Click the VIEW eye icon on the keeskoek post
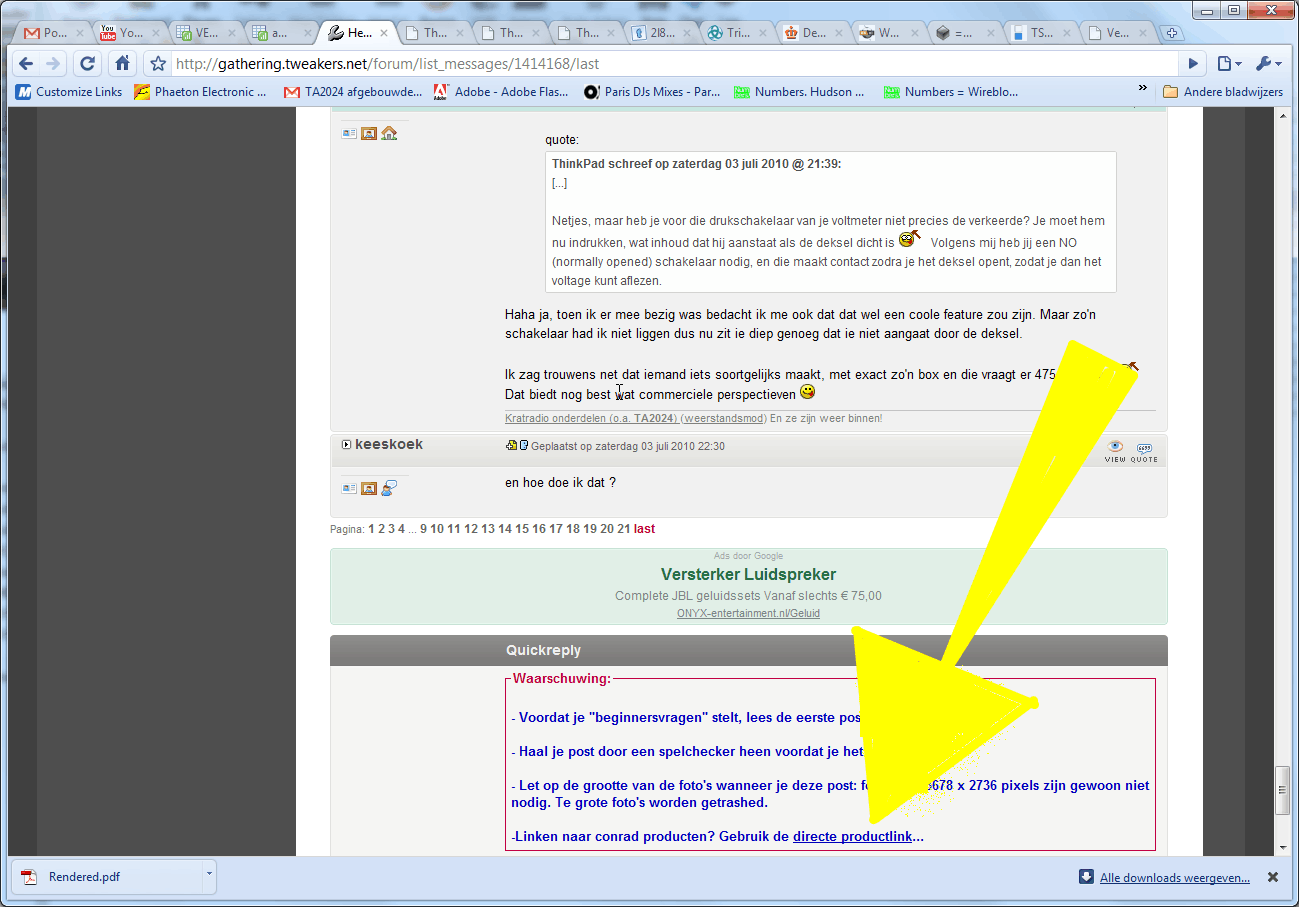1299x907 pixels. [1115, 451]
